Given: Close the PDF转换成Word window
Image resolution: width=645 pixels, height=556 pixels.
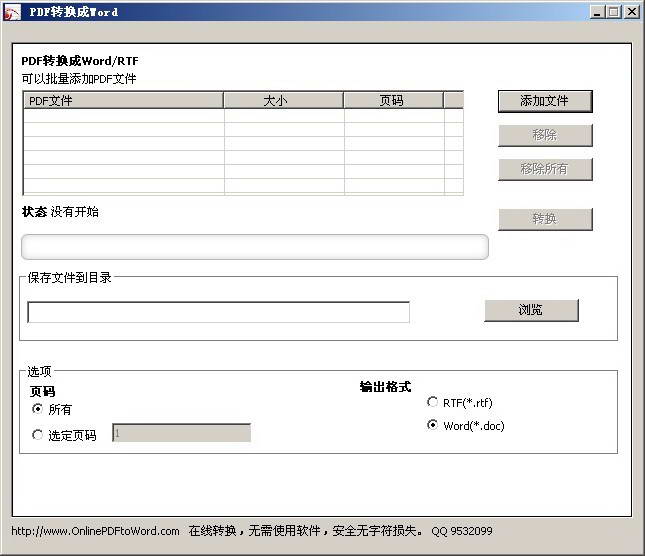Looking at the screenshot, I should [631, 12].
